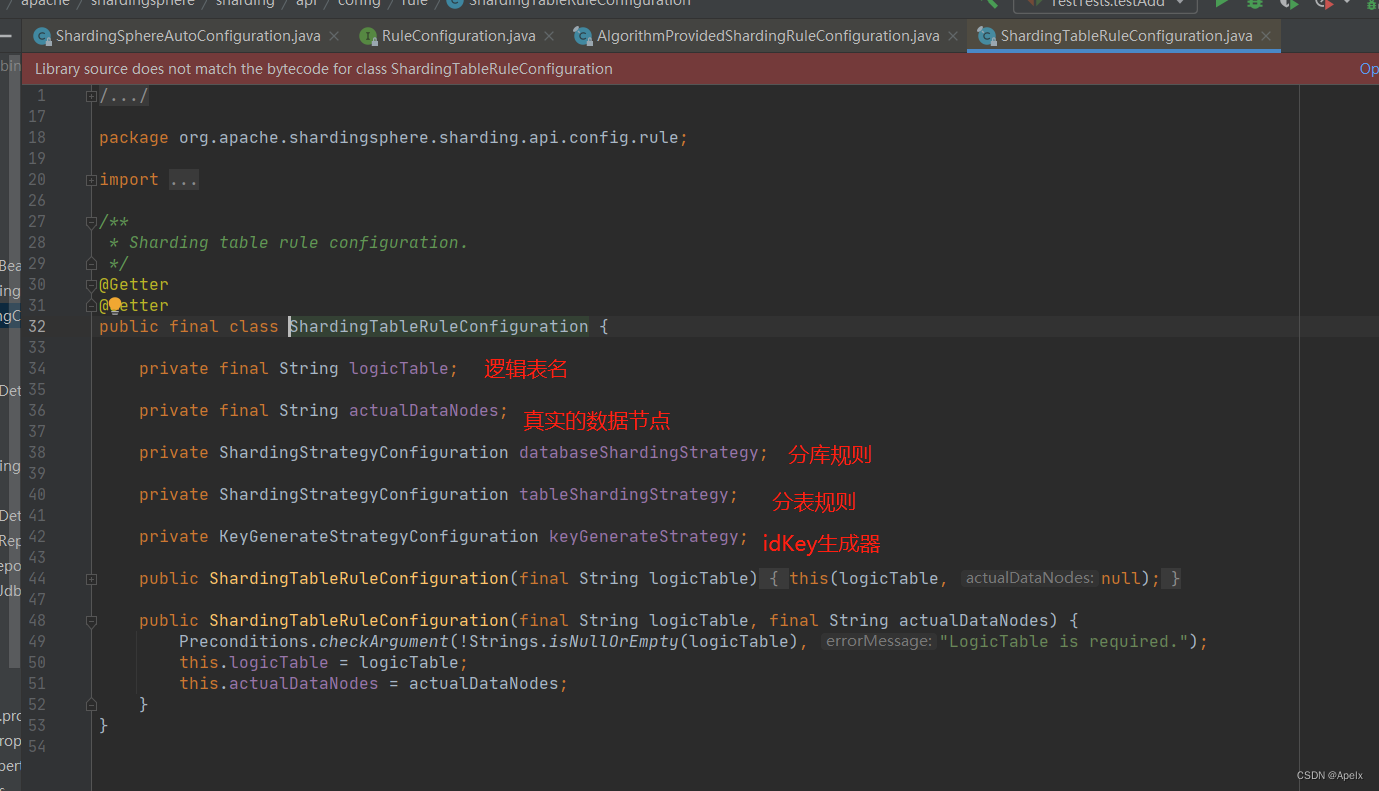Click the actualDataNodes field on line 36
The width and height of the screenshot is (1379, 791).
coord(424,411)
